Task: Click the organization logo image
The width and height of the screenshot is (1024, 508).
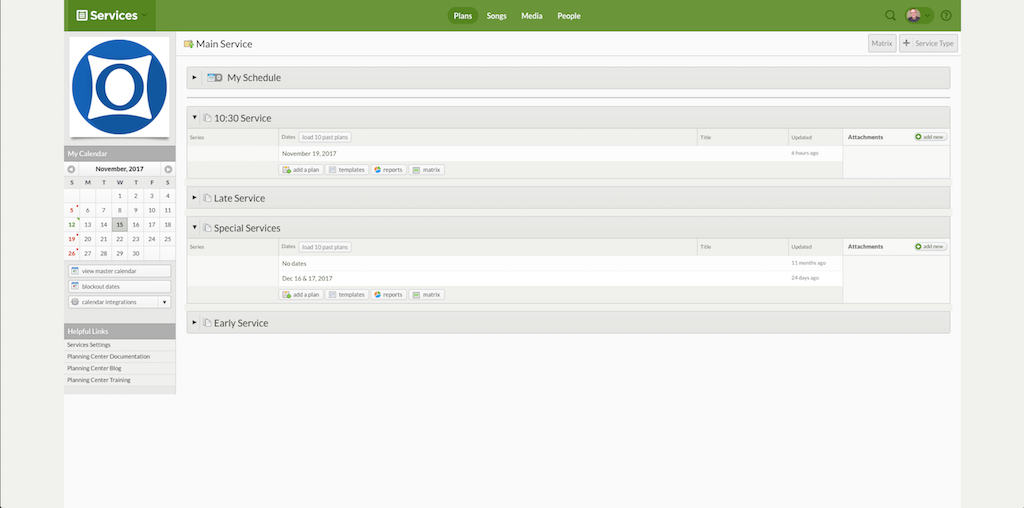Action: coord(120,87)
